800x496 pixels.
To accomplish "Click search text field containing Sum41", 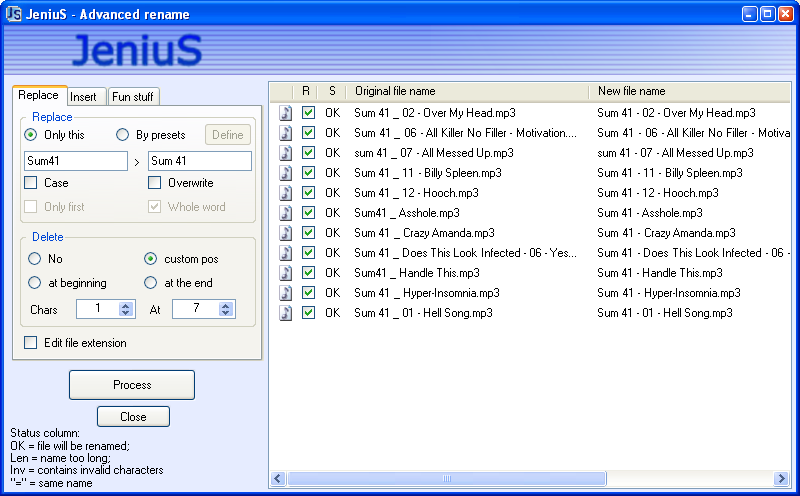I will (76, 161).
